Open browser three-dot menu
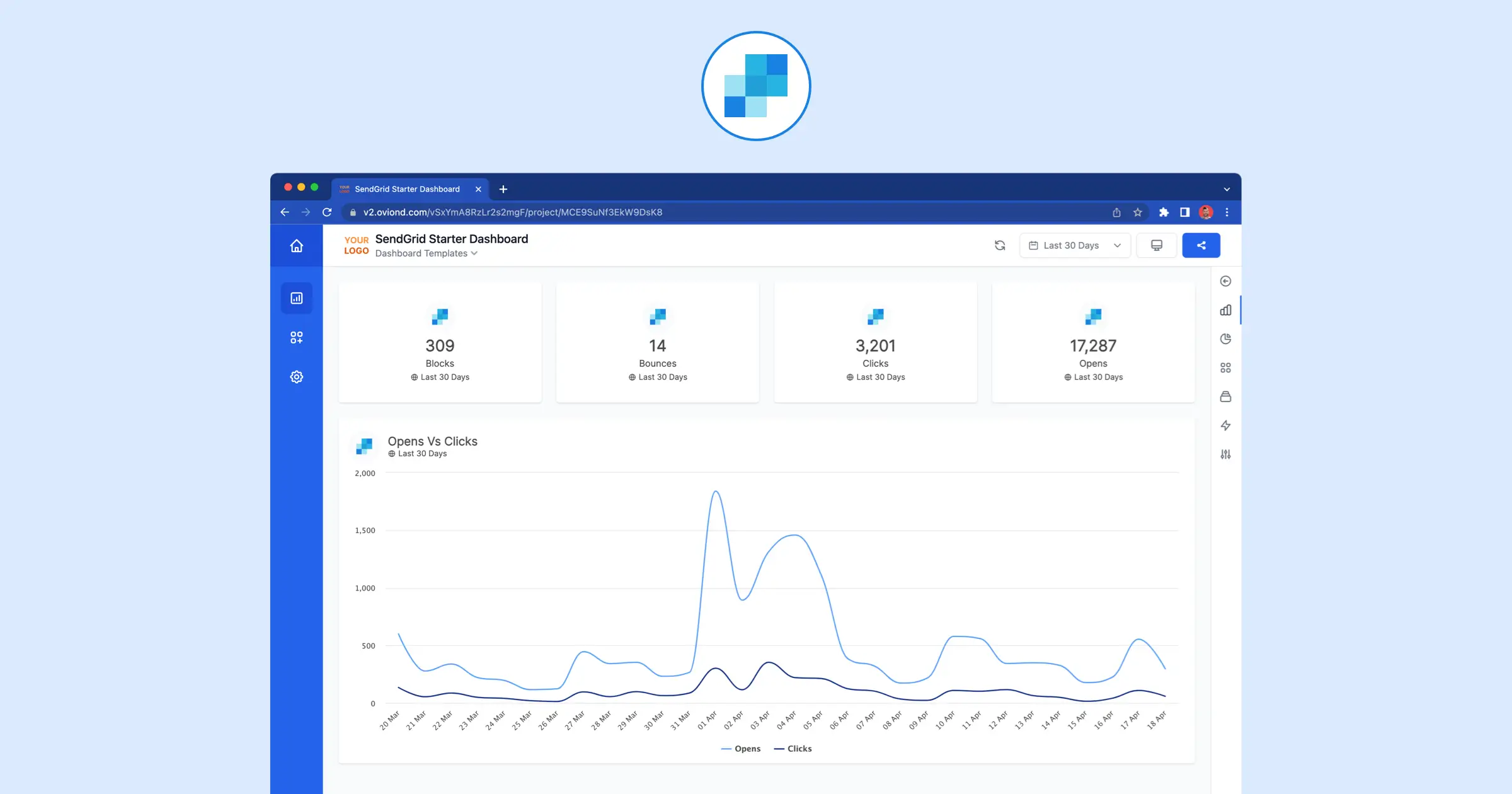This screenshot has width=1512, height=794. pyautogui.click(x=1227, y=212)
